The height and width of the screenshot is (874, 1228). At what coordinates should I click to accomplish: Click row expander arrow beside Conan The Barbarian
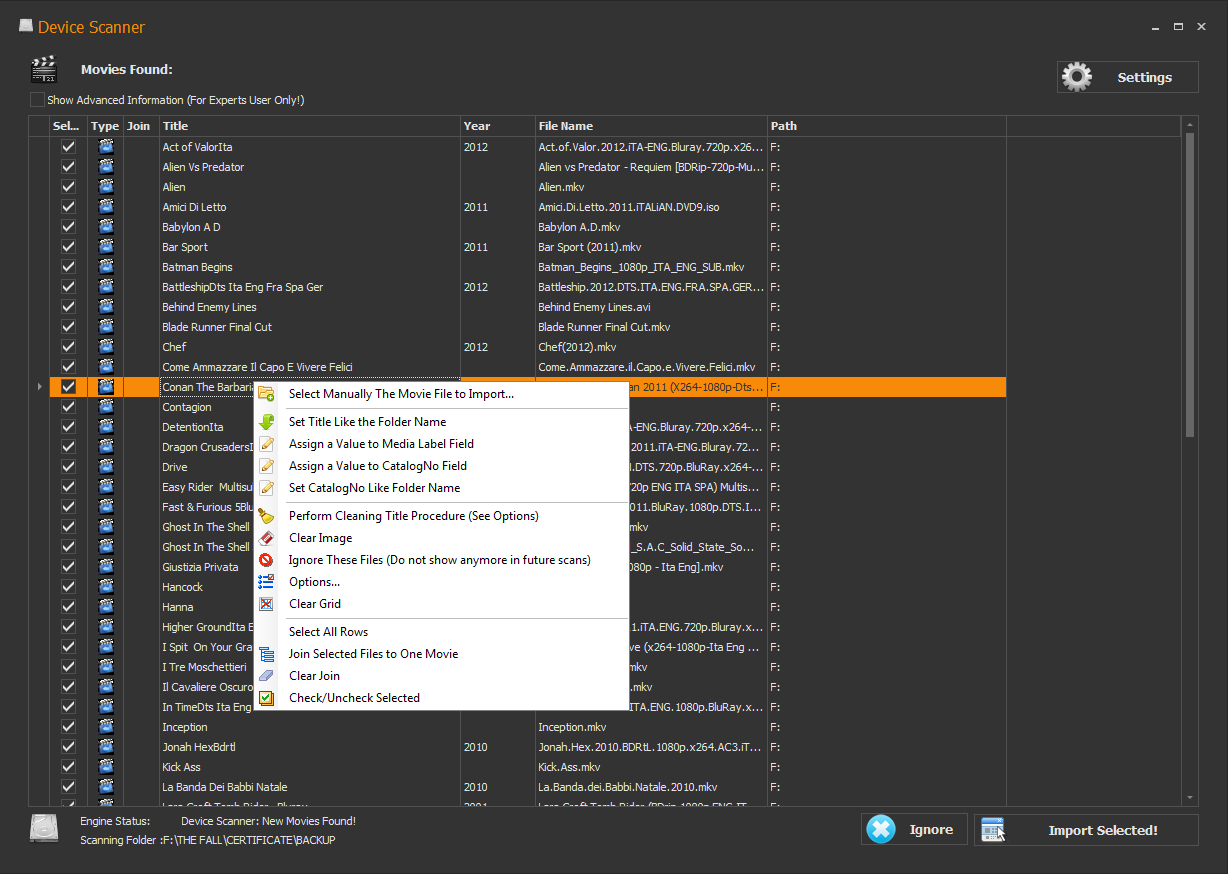(x=39, y=387)
